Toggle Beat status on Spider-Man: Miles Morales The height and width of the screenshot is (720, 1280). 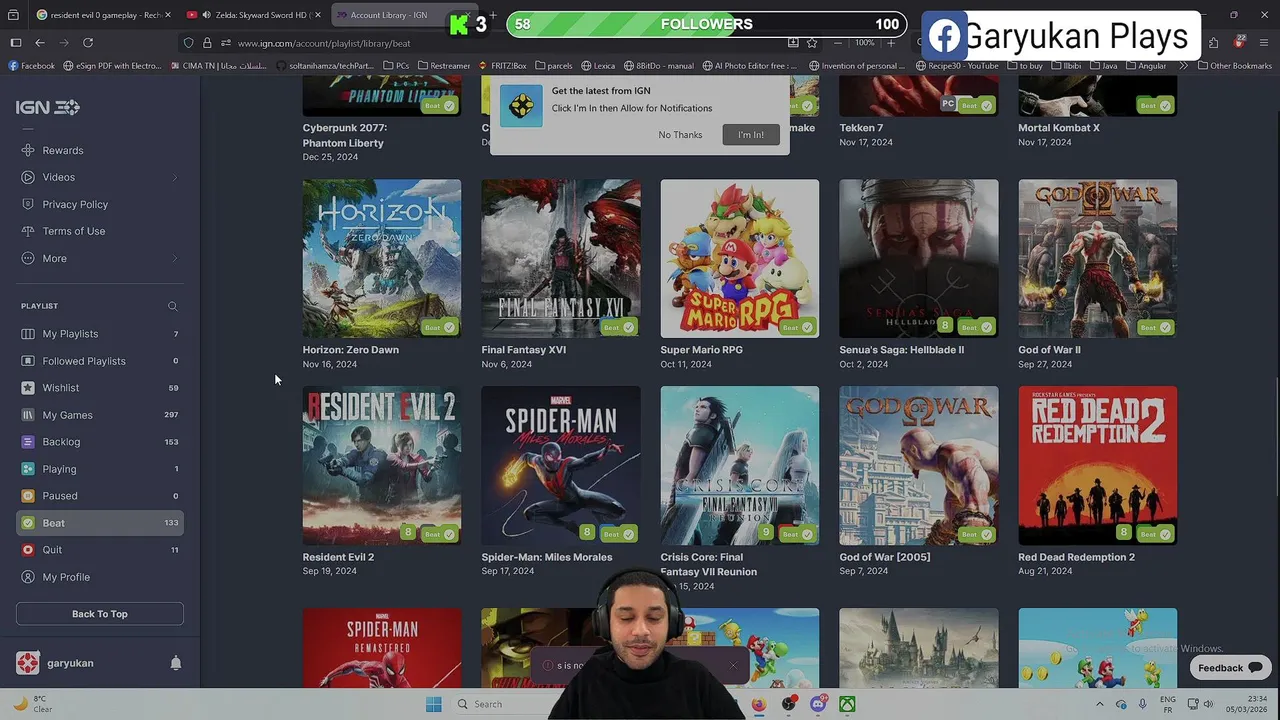click(618, 534)
